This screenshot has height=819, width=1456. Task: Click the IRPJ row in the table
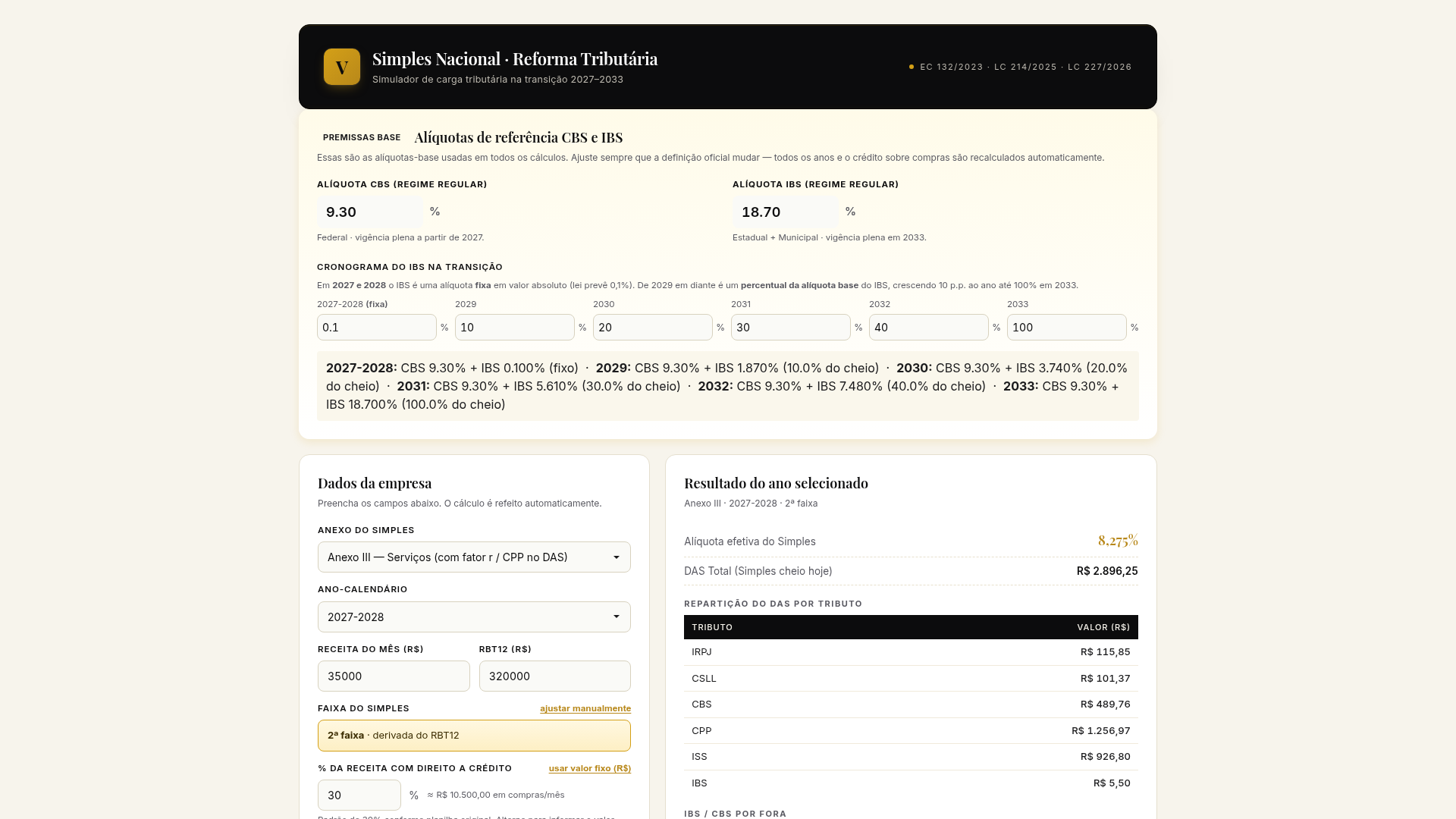pos(911,652)
